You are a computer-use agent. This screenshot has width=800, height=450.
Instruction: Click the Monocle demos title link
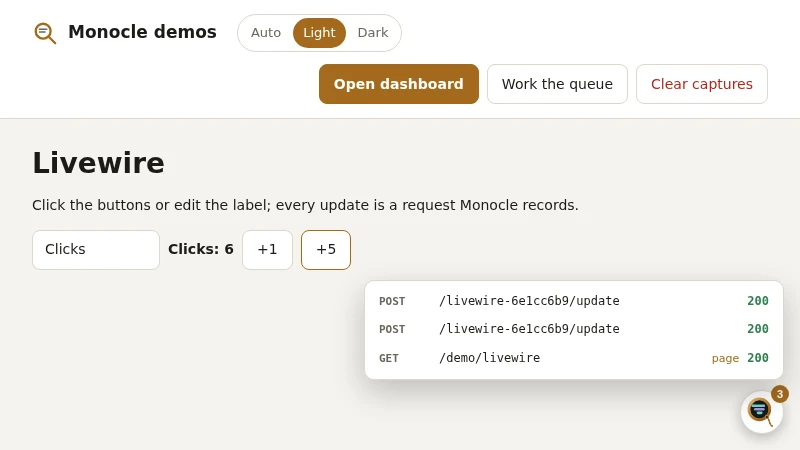pos(142,32)
